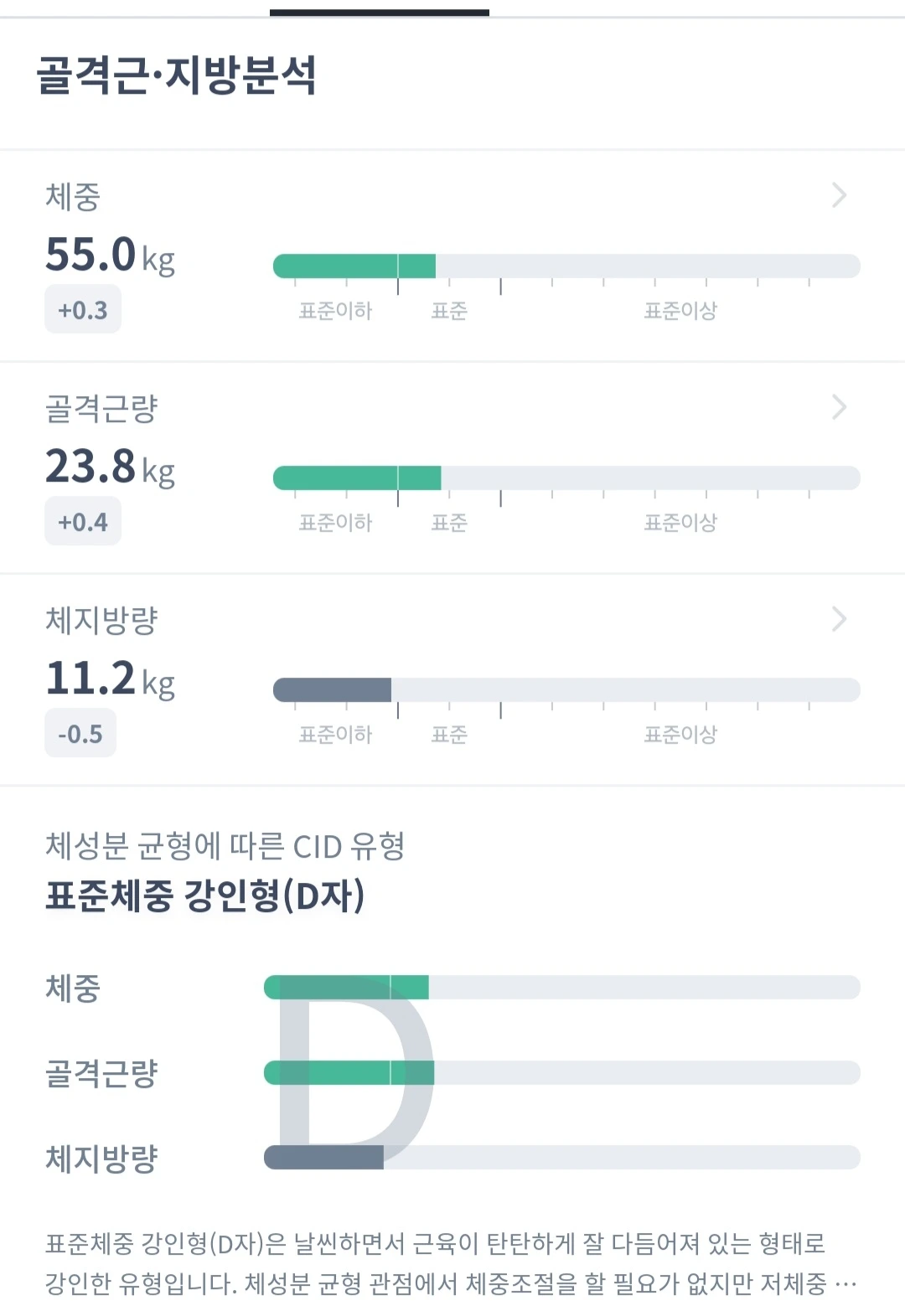Expand the truncated description via the ellipsis

coord(846,1283)
